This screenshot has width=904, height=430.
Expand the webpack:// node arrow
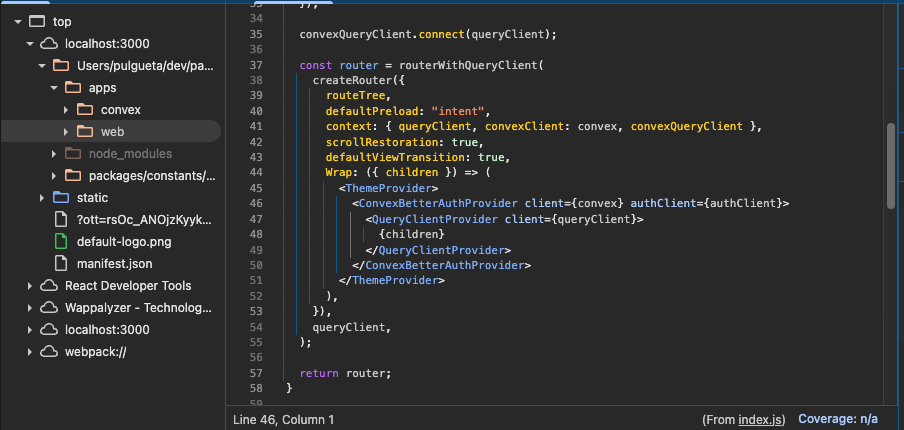pyautogui.click(x=29, y=352)
